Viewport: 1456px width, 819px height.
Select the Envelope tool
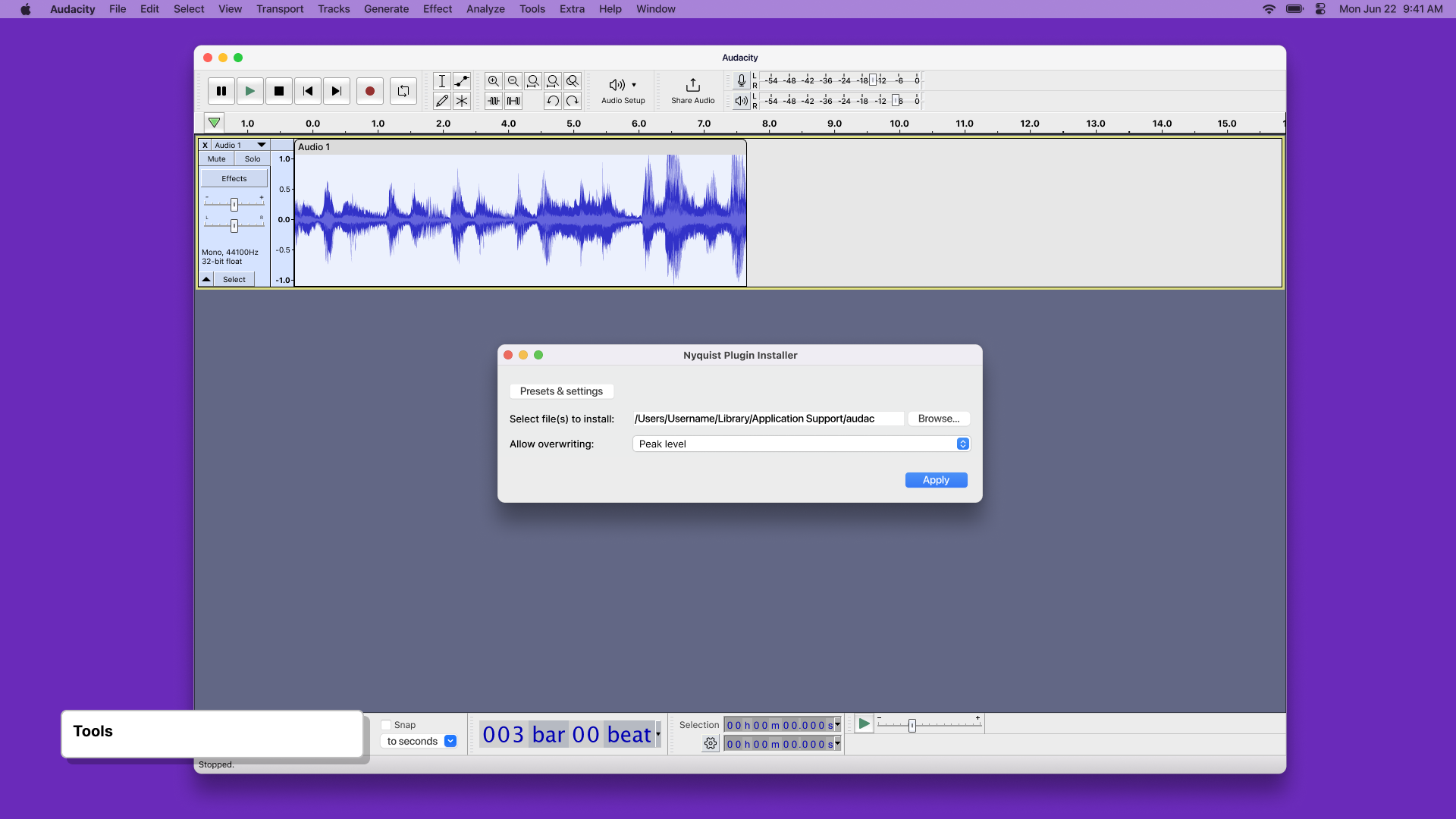click(462, 81)
